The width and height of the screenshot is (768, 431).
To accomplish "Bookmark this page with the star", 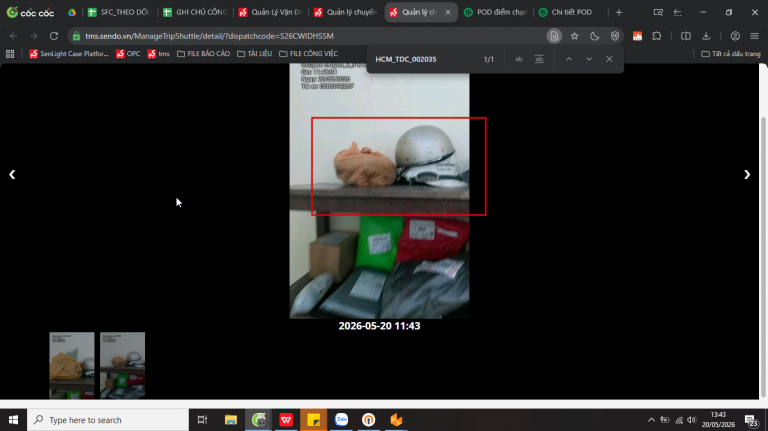I will click(x=575, y=36).
